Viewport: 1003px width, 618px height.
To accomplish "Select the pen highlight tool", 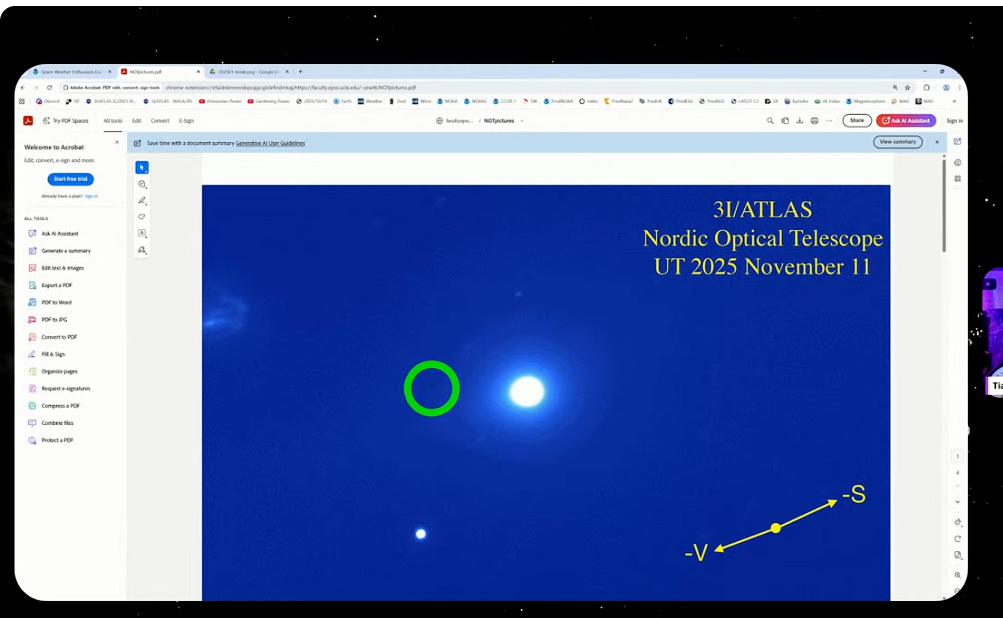I will 142,201.
